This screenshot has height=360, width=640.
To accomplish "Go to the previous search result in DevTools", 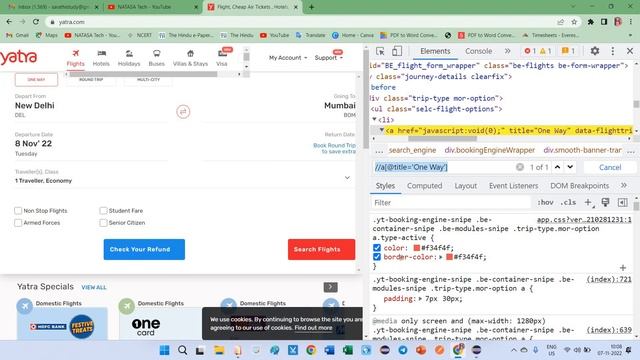I will point(557,167).
